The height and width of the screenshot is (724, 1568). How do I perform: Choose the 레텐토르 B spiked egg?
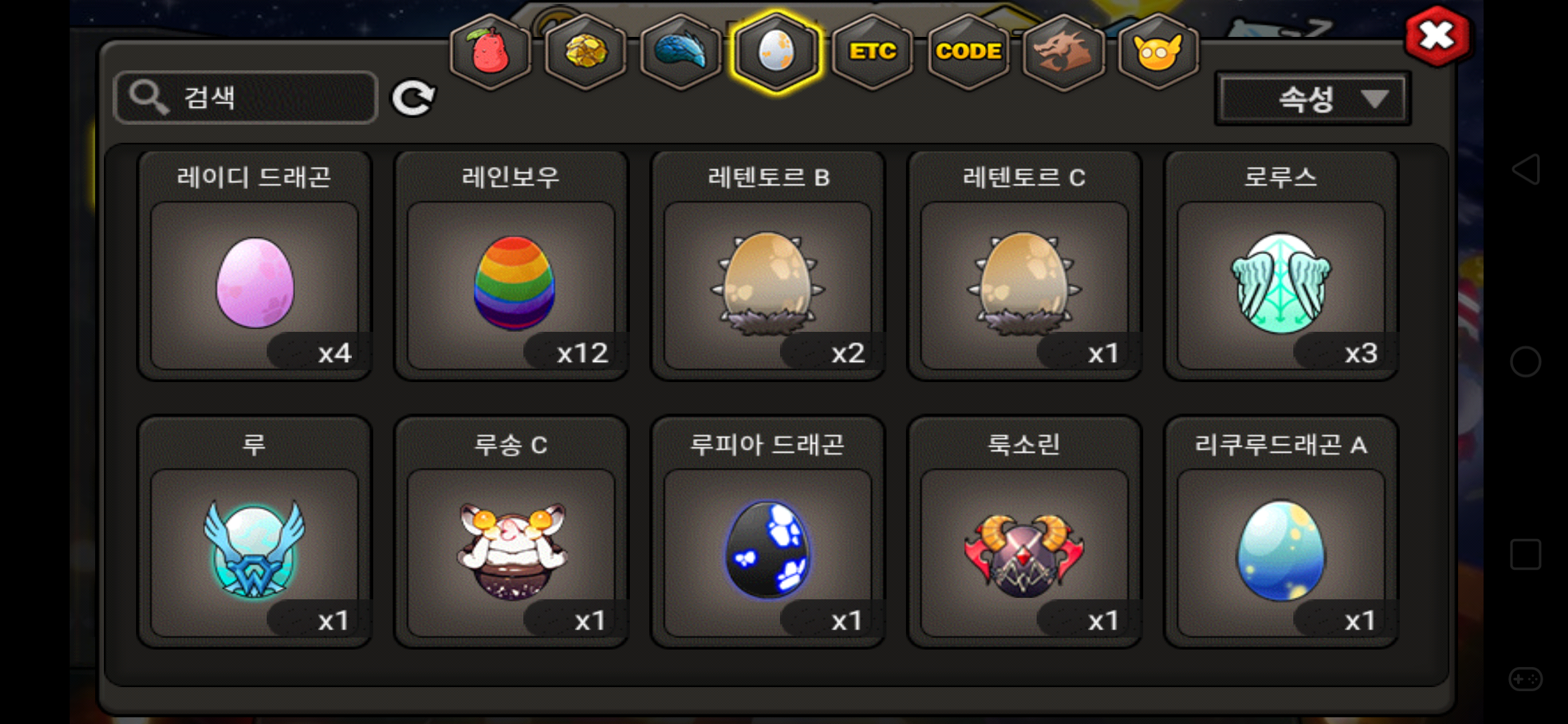click(768, 266)
